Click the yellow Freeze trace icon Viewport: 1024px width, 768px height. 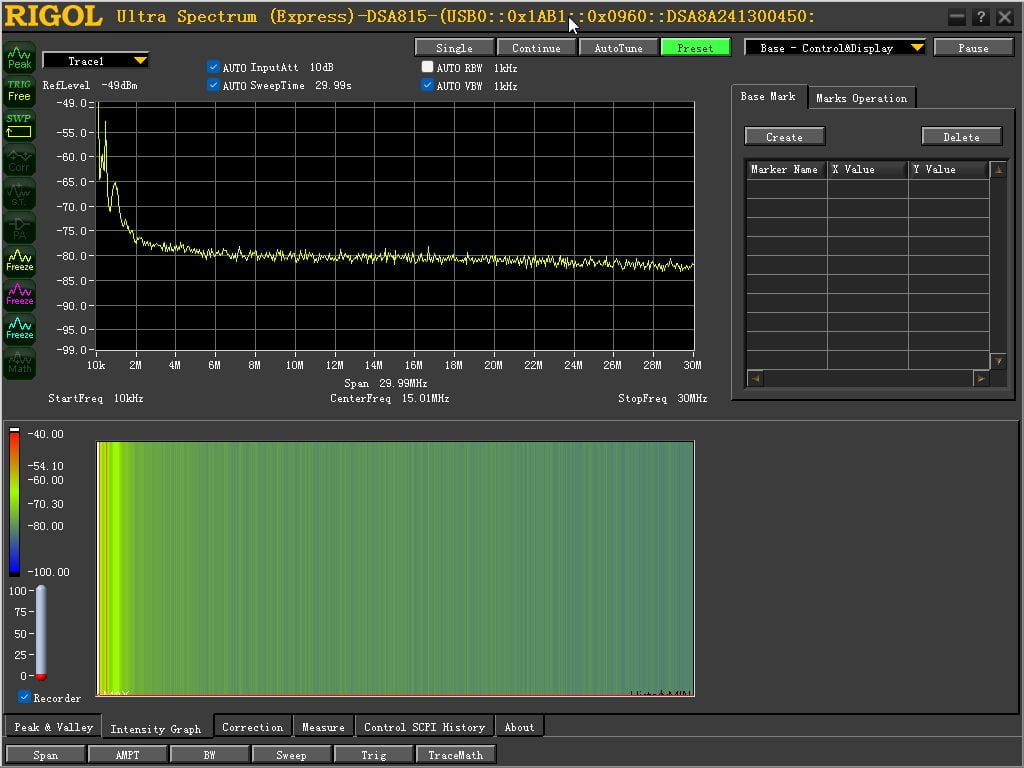click(20, 261)
